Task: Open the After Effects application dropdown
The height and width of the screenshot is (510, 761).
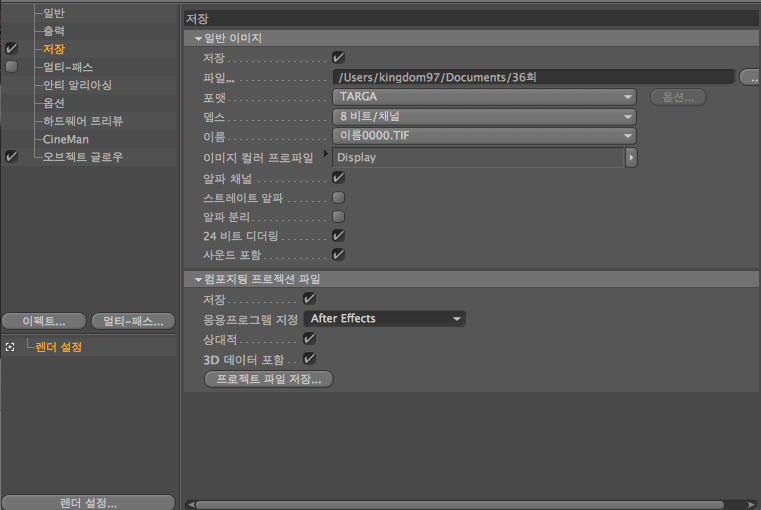Action: coord(385,319)
